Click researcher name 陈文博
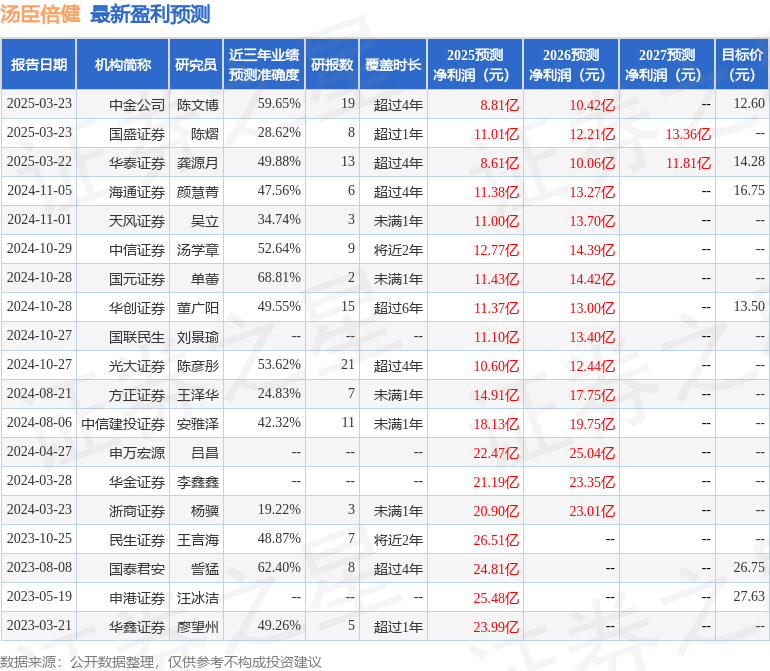The width and height of the screenshot is (770, 671). (x=198, y=105)
